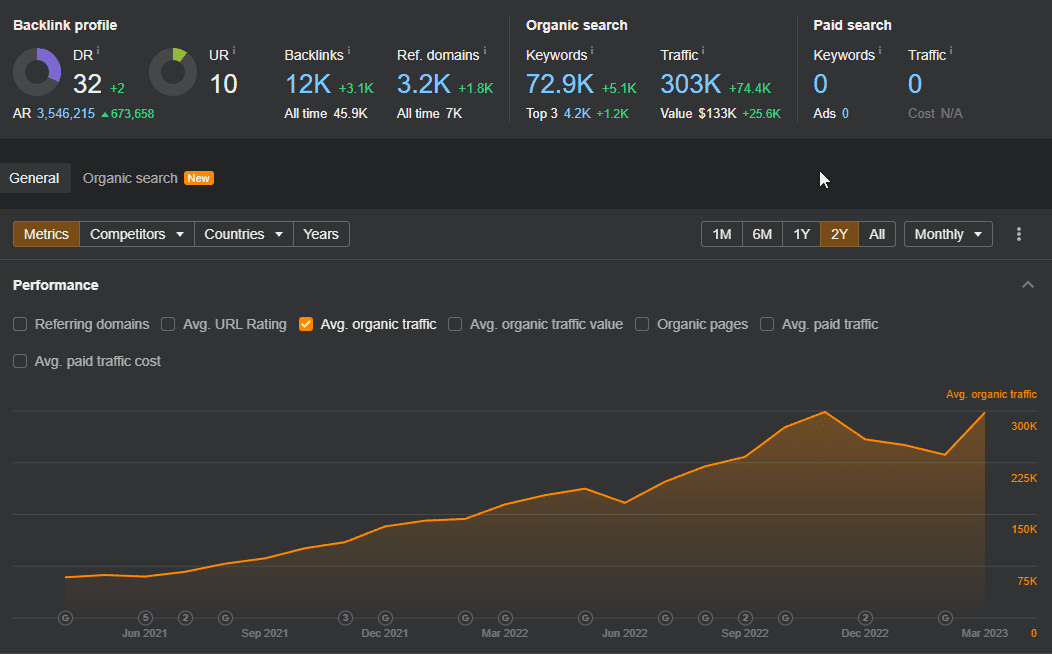Click the info icon beside Ref. domains
1052x654 pixels.
pos(484,50)
